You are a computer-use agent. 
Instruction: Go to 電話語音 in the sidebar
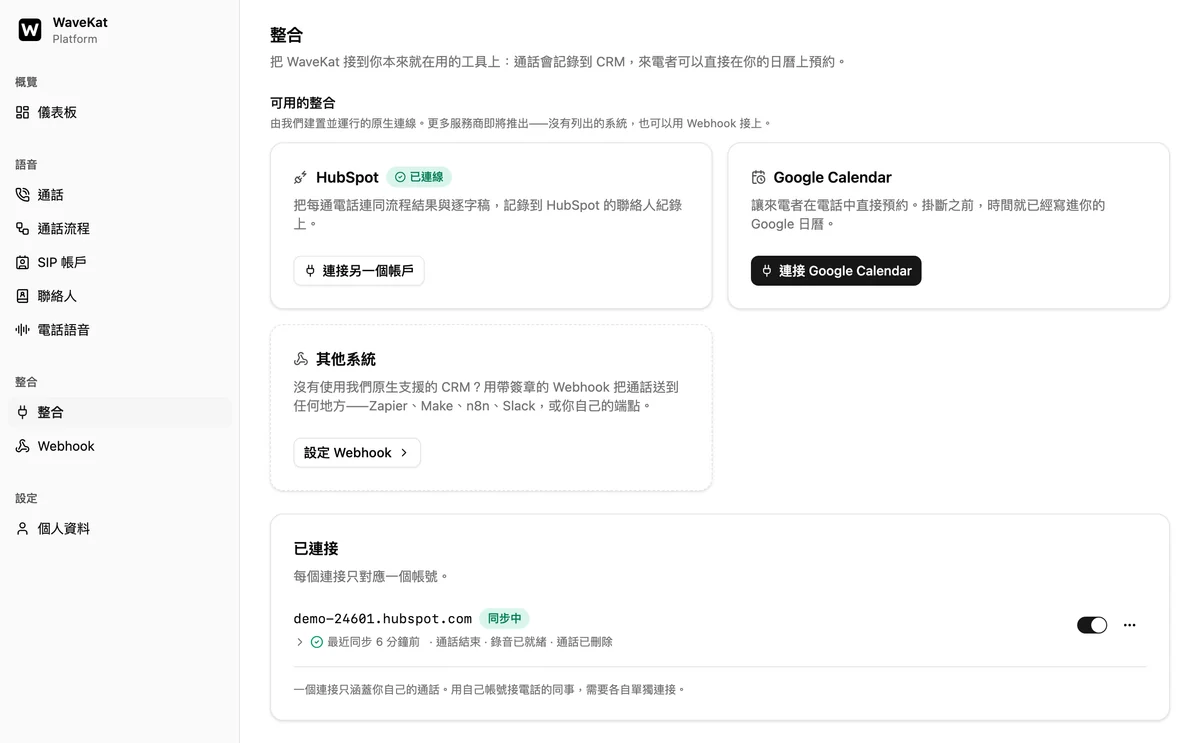point(120,330)
